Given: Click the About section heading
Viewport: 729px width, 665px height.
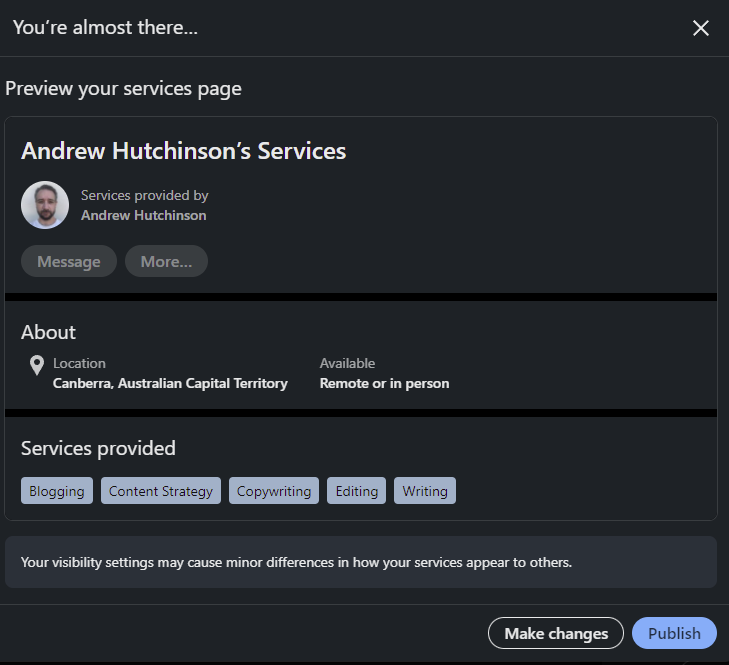Looking at the screenshot, I should click(x=48, y=332).
